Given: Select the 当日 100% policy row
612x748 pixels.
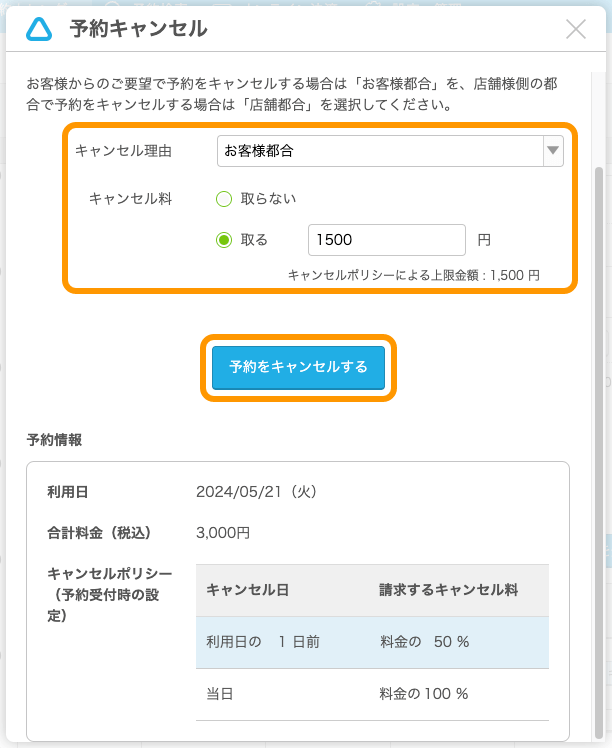Looking at the screenshot, I should [372, 694].
